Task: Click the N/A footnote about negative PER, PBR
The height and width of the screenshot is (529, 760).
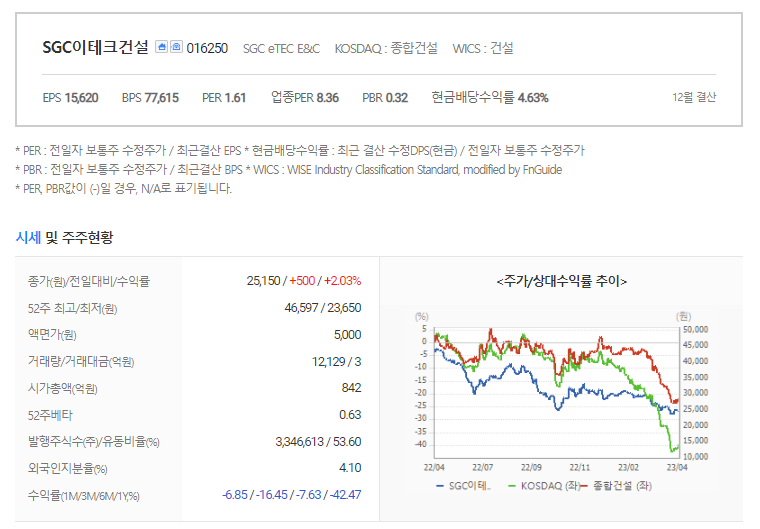Action: [124, 189]
